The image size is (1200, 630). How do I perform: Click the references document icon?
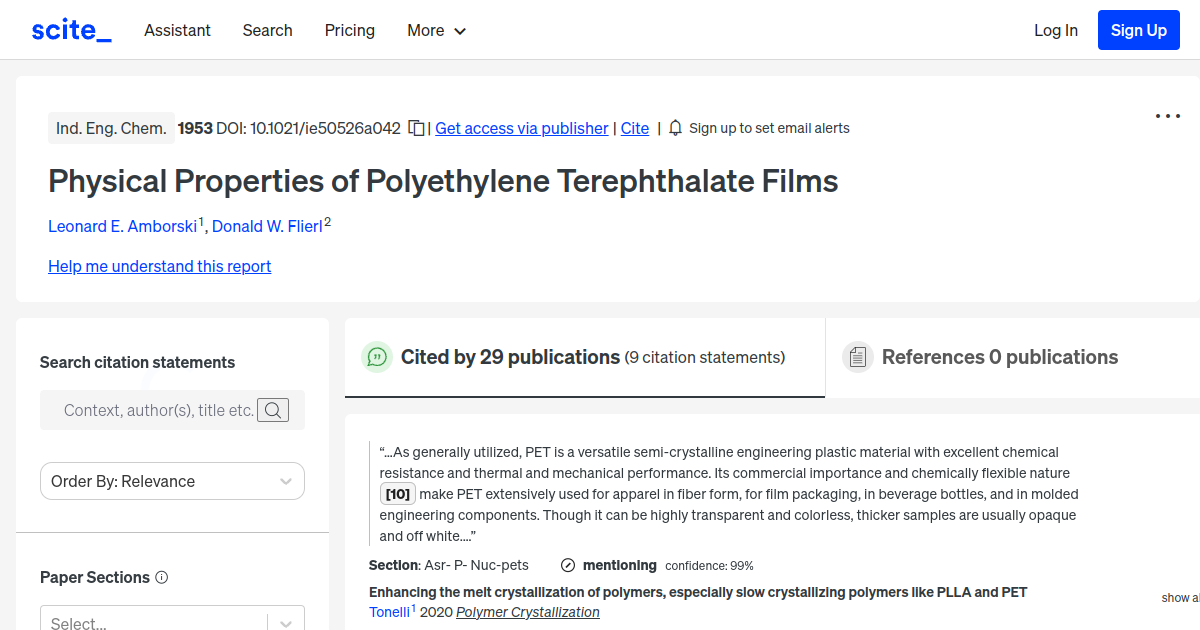(857, 356)
